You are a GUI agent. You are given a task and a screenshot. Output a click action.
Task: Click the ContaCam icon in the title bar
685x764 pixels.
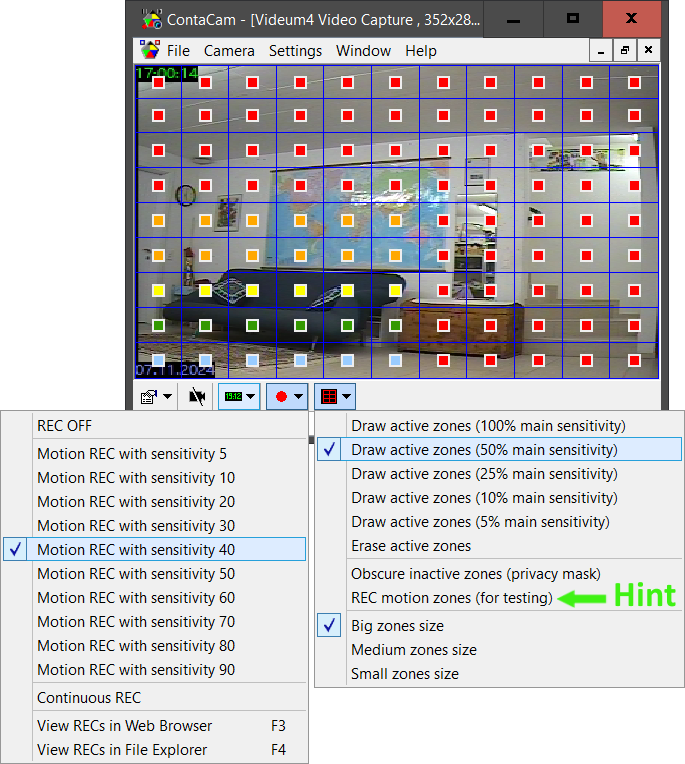point(152,19)
